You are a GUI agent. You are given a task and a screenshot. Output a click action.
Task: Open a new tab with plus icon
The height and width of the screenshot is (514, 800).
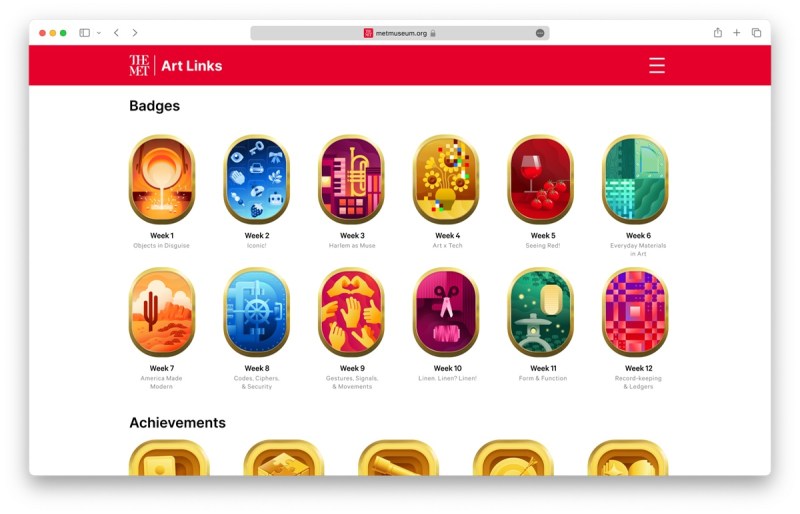pos(737,33)
